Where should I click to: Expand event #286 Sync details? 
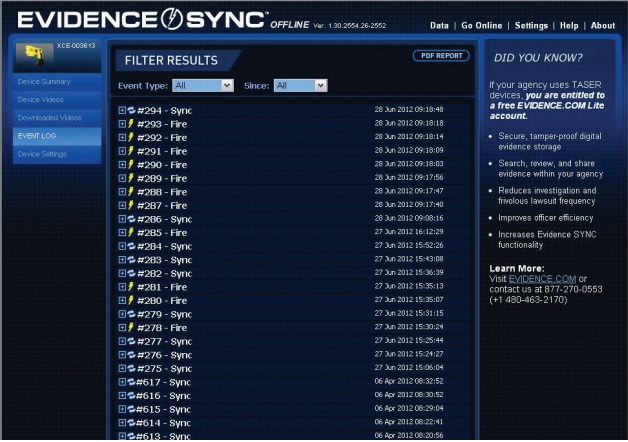(x=122, y=219)
